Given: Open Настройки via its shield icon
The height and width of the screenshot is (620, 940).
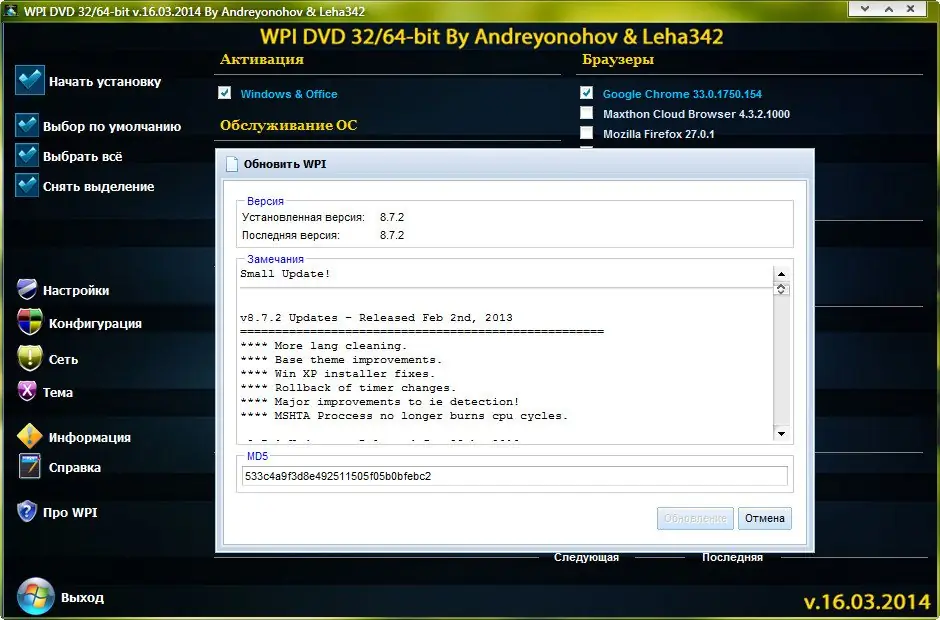Looking at the screenshot, I should pyautogui.click(x=27, y=289).
